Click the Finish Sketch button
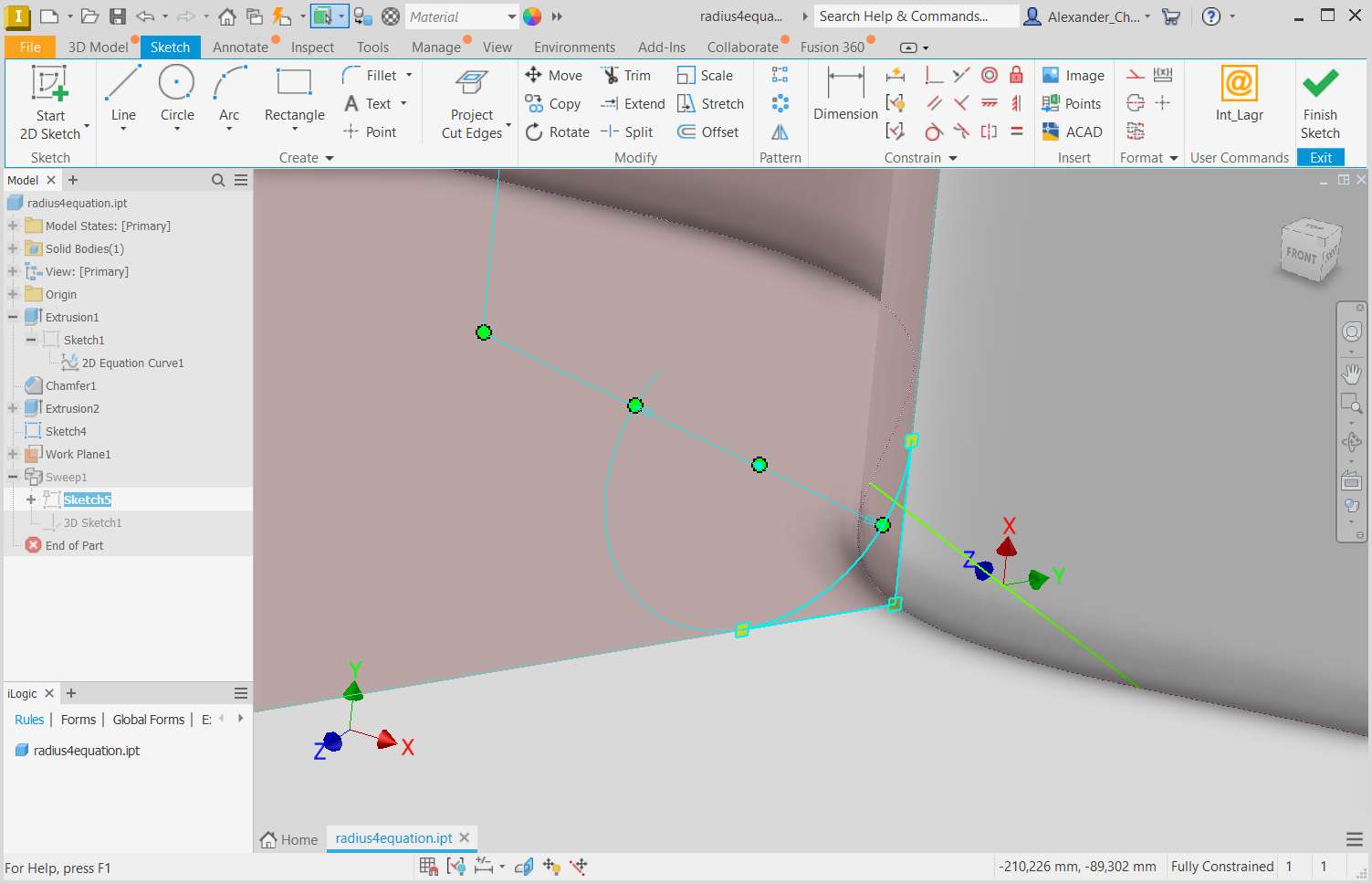This screenshot has height=884, width=1372. click(x=1320, y=100)
